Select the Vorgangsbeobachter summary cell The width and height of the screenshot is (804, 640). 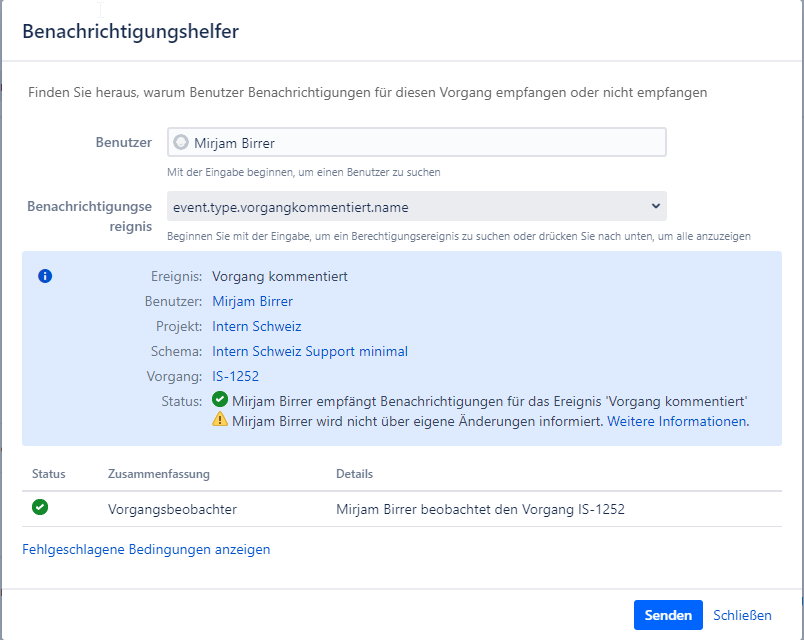(x=172, y=509)
